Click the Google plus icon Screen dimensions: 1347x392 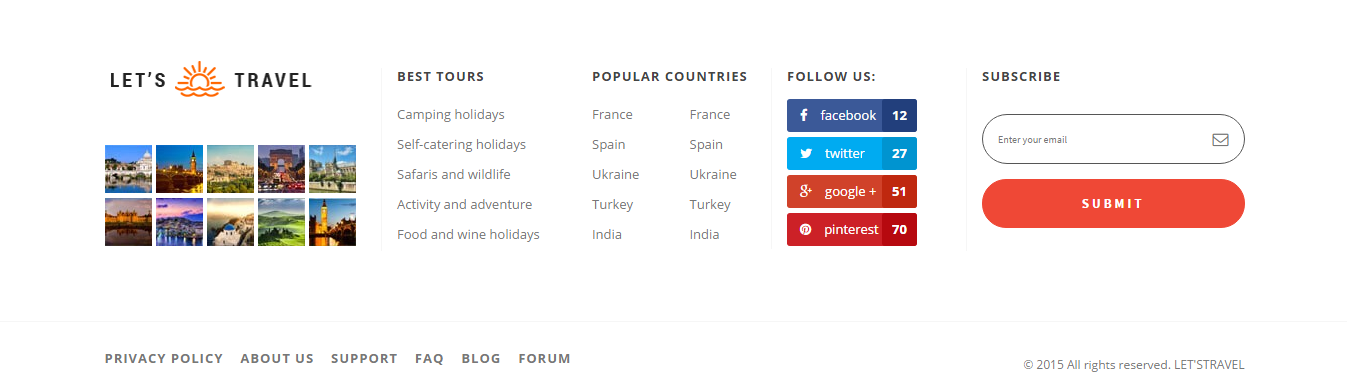coord(805,191)
